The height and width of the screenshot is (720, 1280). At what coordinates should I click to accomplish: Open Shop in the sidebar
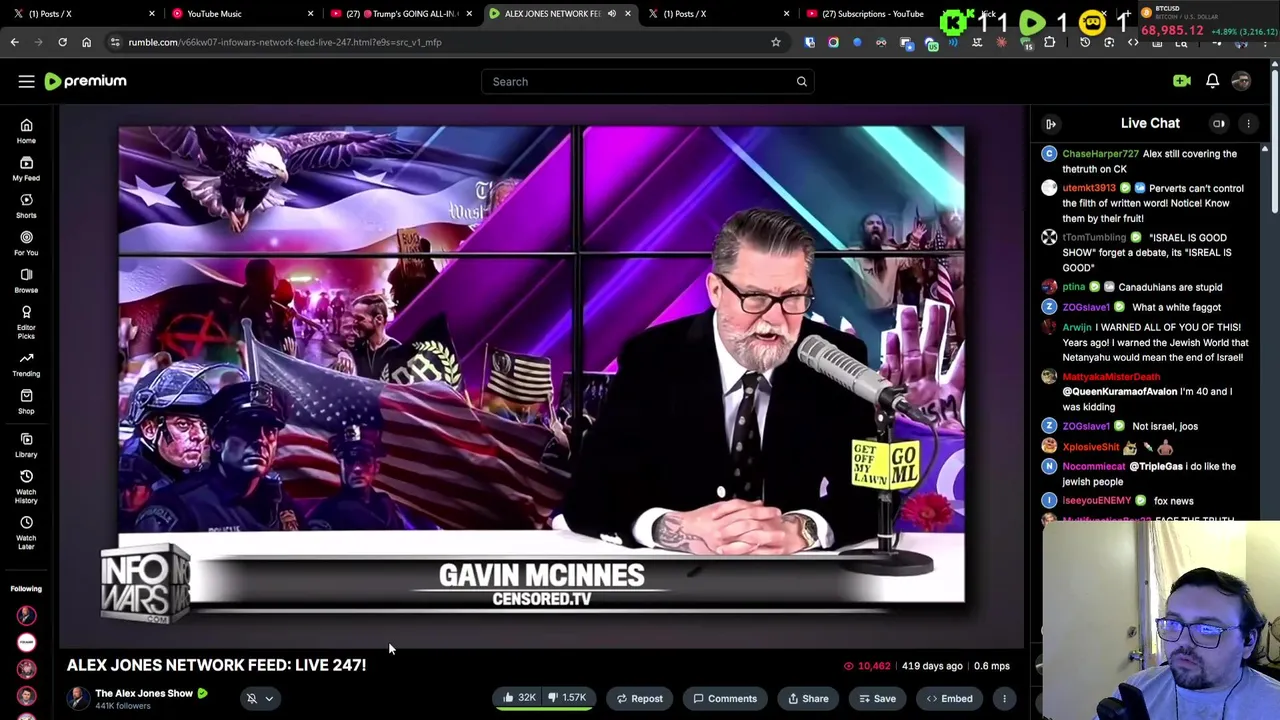point(26,402)
